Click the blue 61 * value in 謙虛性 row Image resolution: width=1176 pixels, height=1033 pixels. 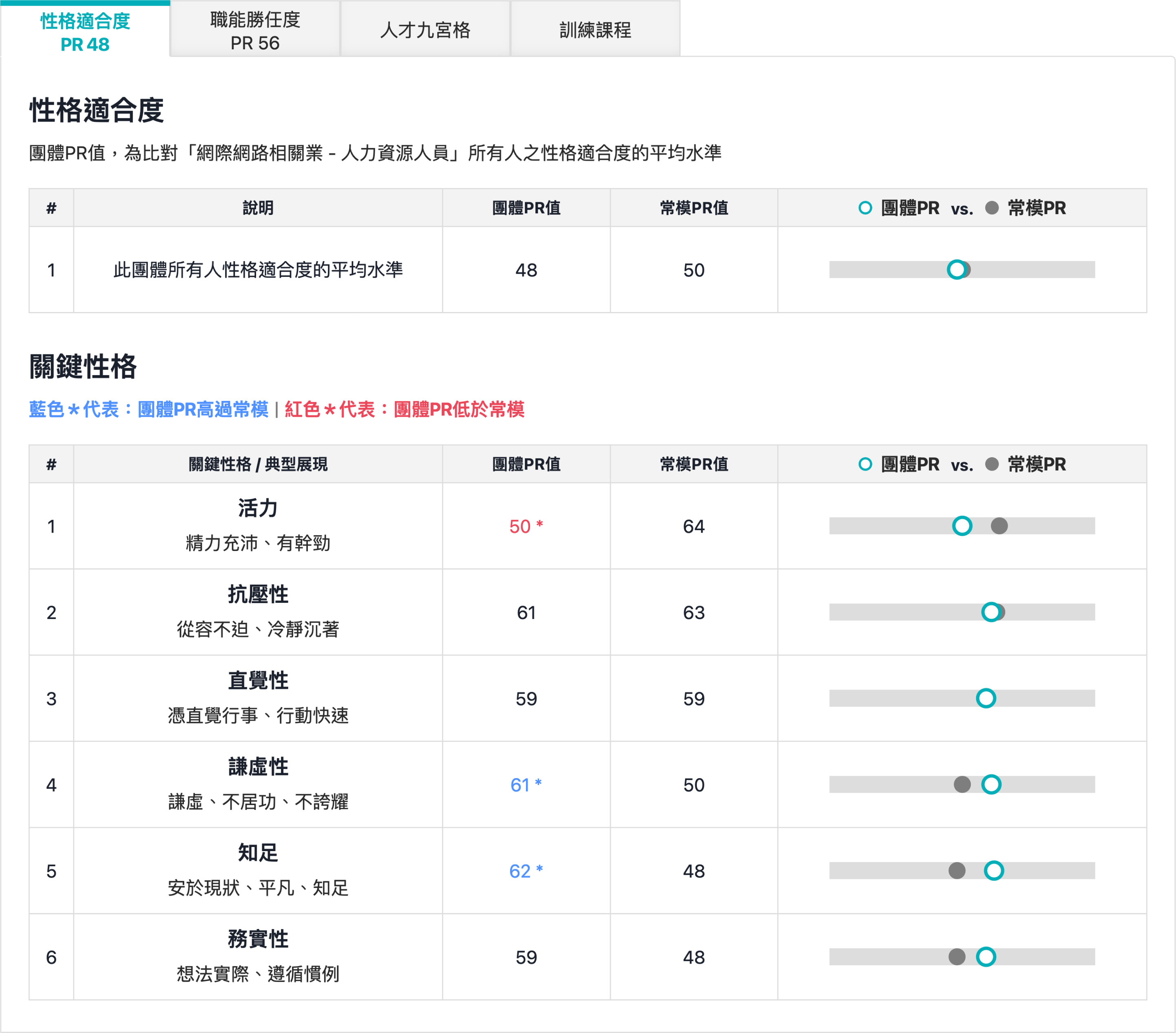[526, 785]
